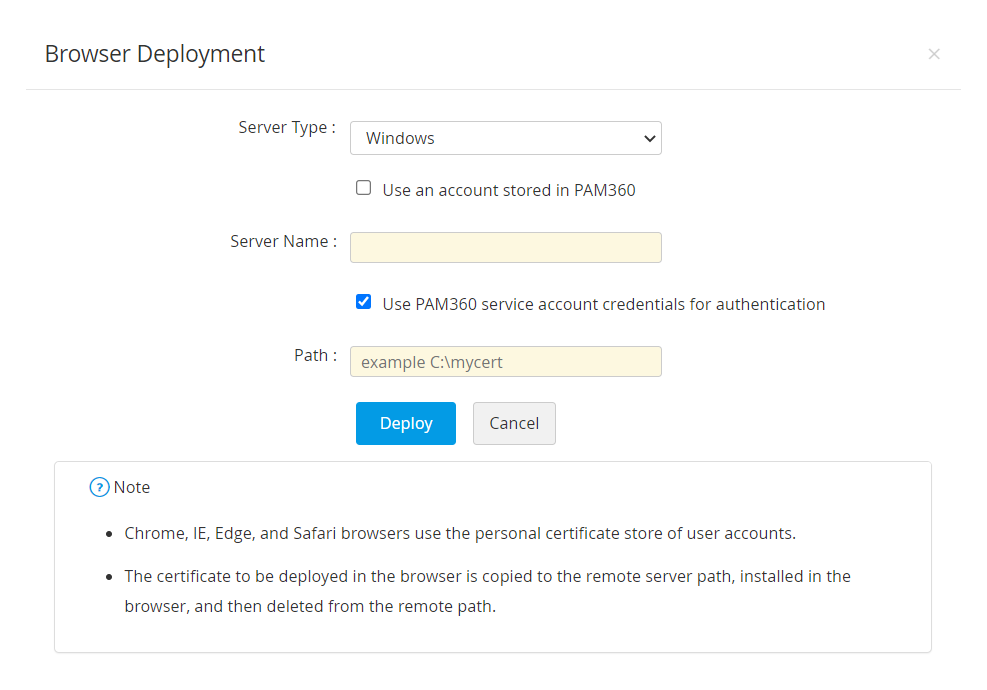The width and height of the screenshot is (987, 690).
Task: Uncheck the PAM360 service account credentials checkbox
Action: tap(364, 302)
